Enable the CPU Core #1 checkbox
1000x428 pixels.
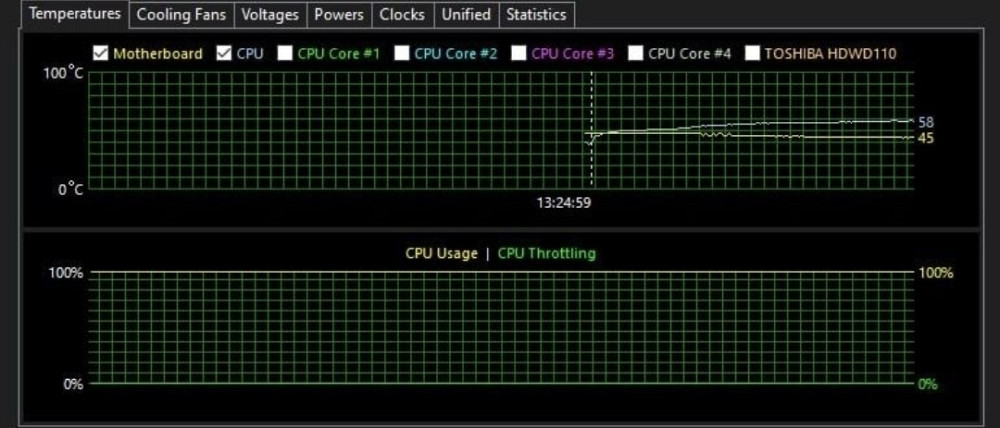[x=285, y=53]
